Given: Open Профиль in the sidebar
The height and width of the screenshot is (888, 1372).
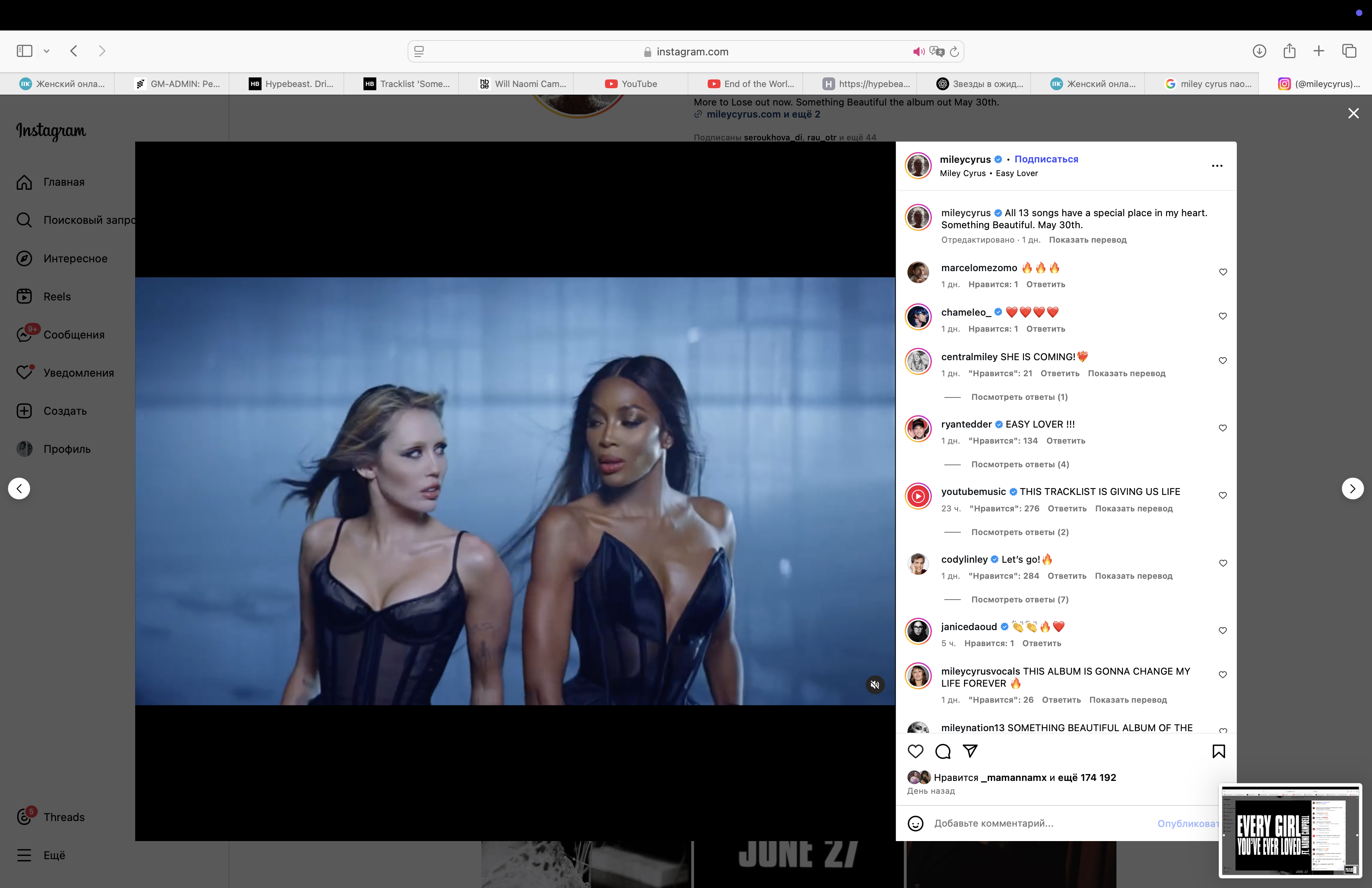Looking at the screenshot, I should coord(54,449).
